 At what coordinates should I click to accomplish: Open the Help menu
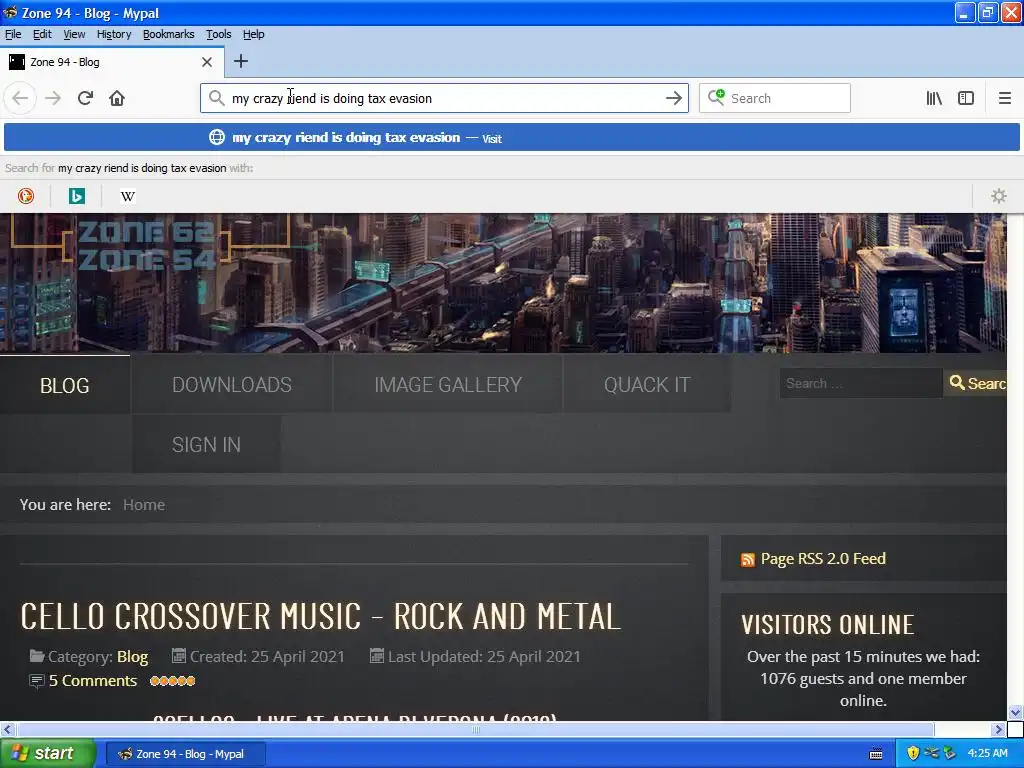(x=253, y=34)
